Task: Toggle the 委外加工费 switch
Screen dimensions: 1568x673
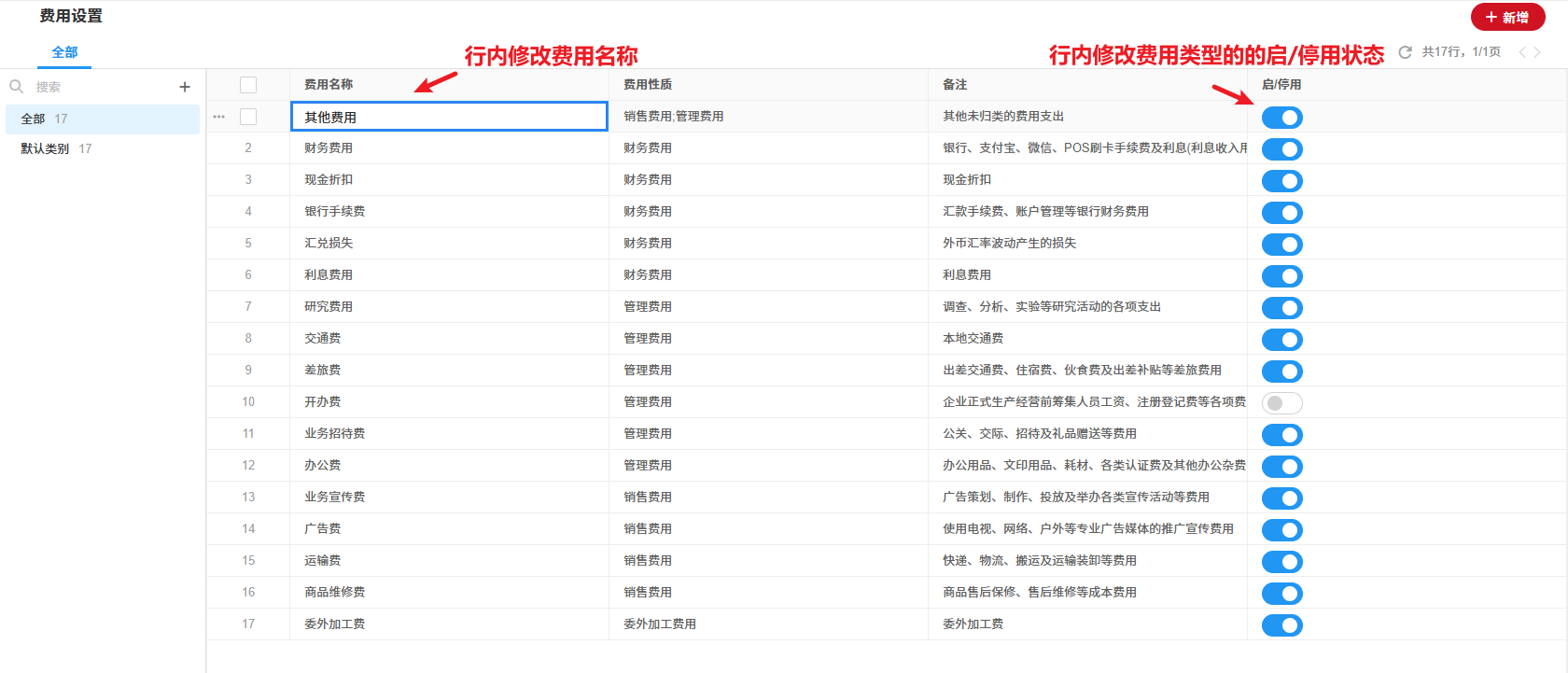Action: 1282,625
